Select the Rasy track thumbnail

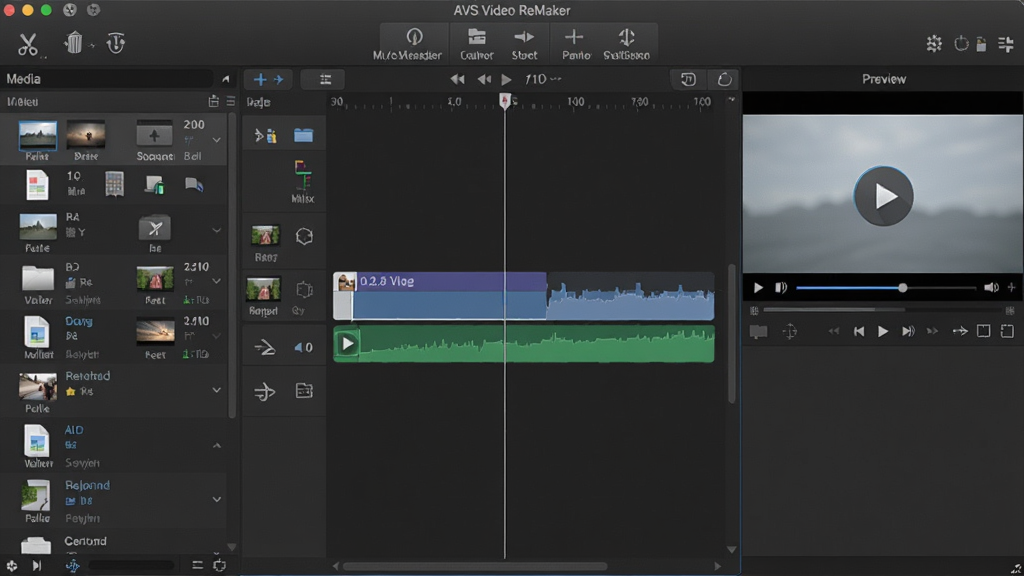[x=265, y=236]
